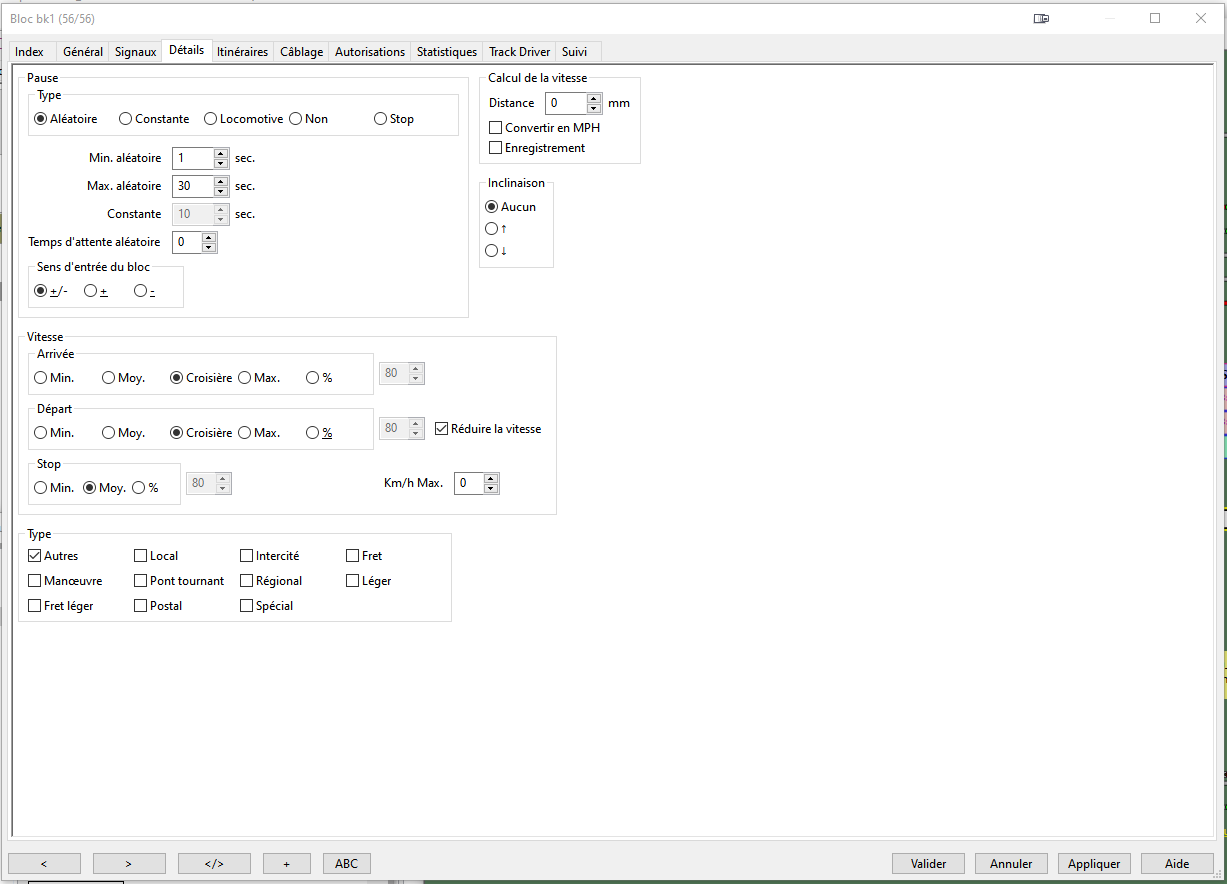
Task: Enable the Convertir en MPH checkbox
Action: tap(495, 128)
